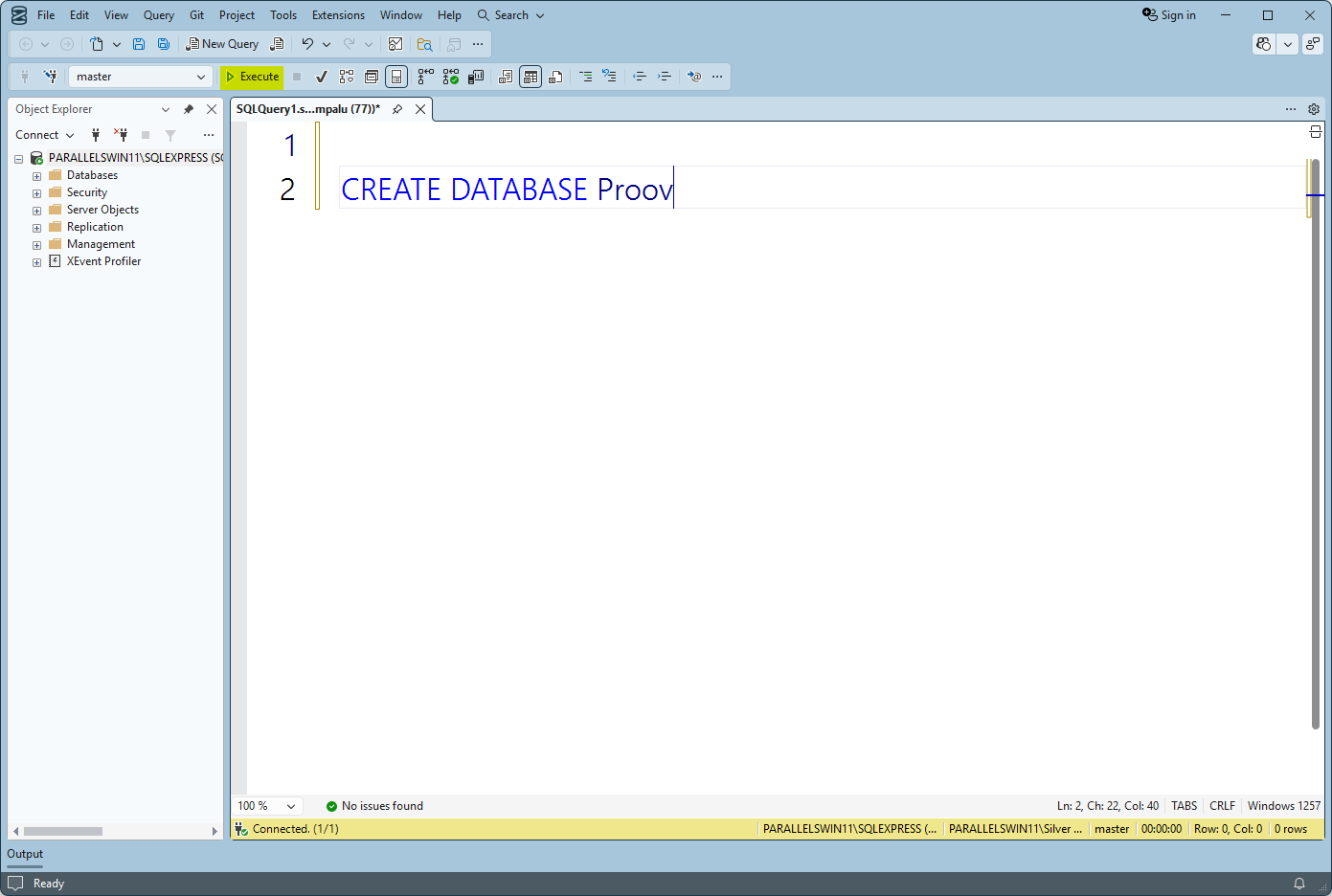Click the Undo arrow icon
This screenshot has width=1332, height=896.
click(307, 44)
